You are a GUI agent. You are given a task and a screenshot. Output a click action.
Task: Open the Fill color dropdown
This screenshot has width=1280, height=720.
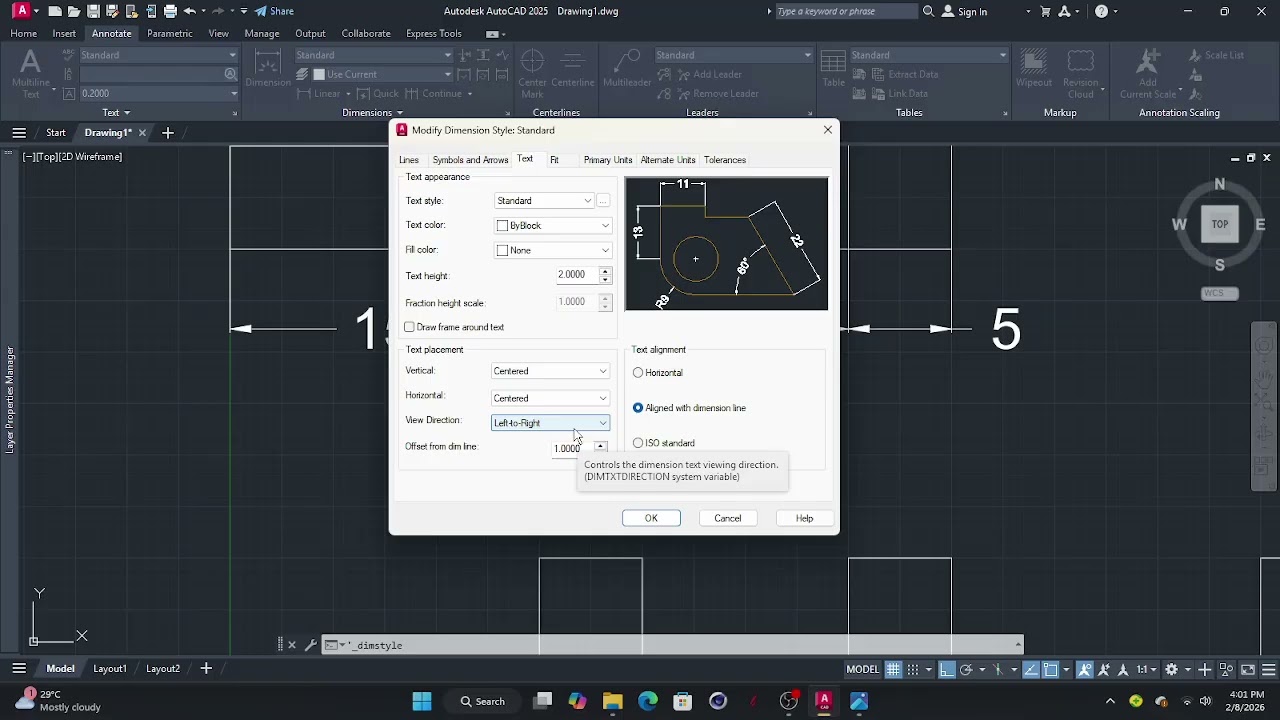[552, 250]
